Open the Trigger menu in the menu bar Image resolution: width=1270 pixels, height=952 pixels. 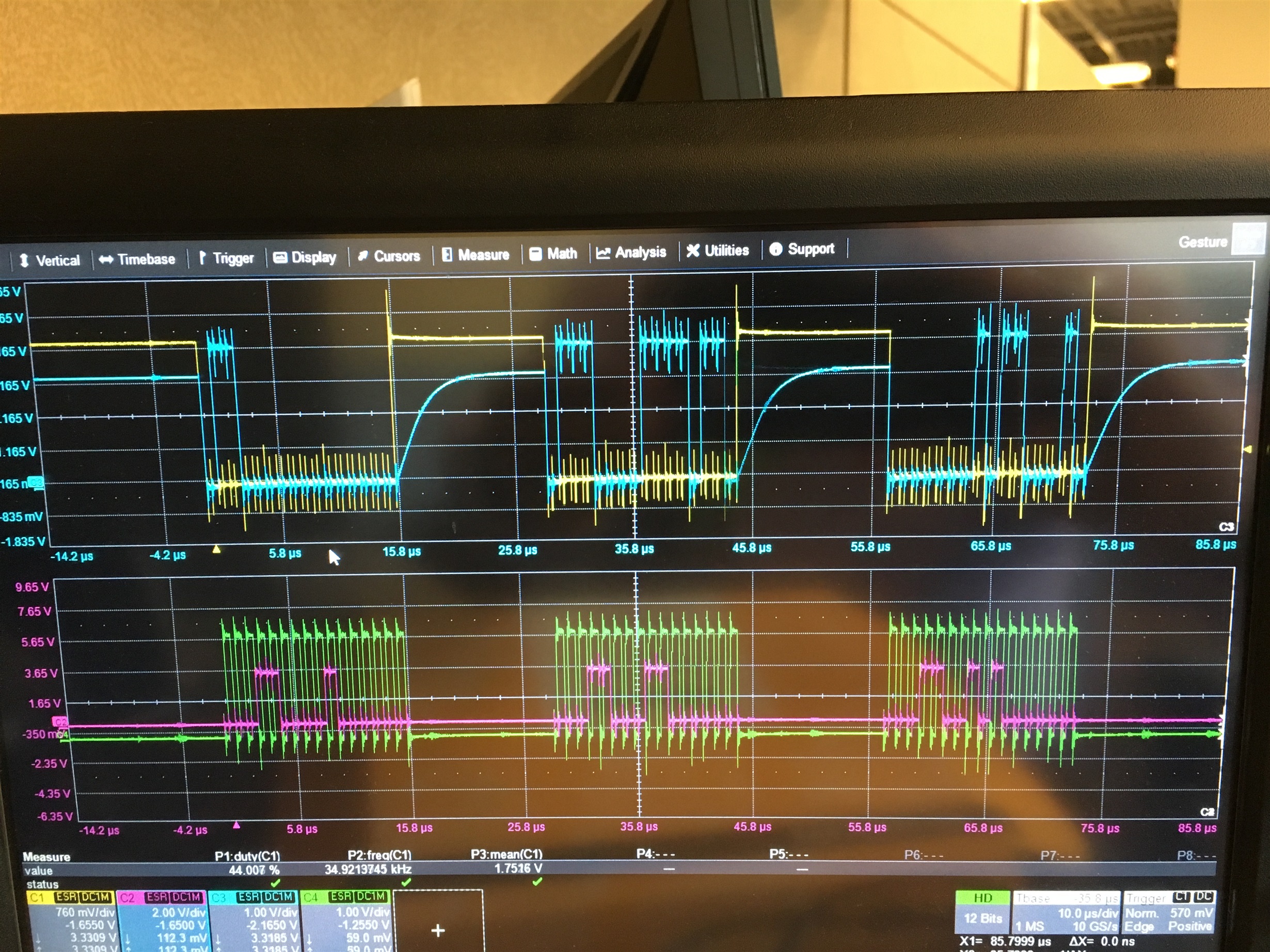(226, 258)
